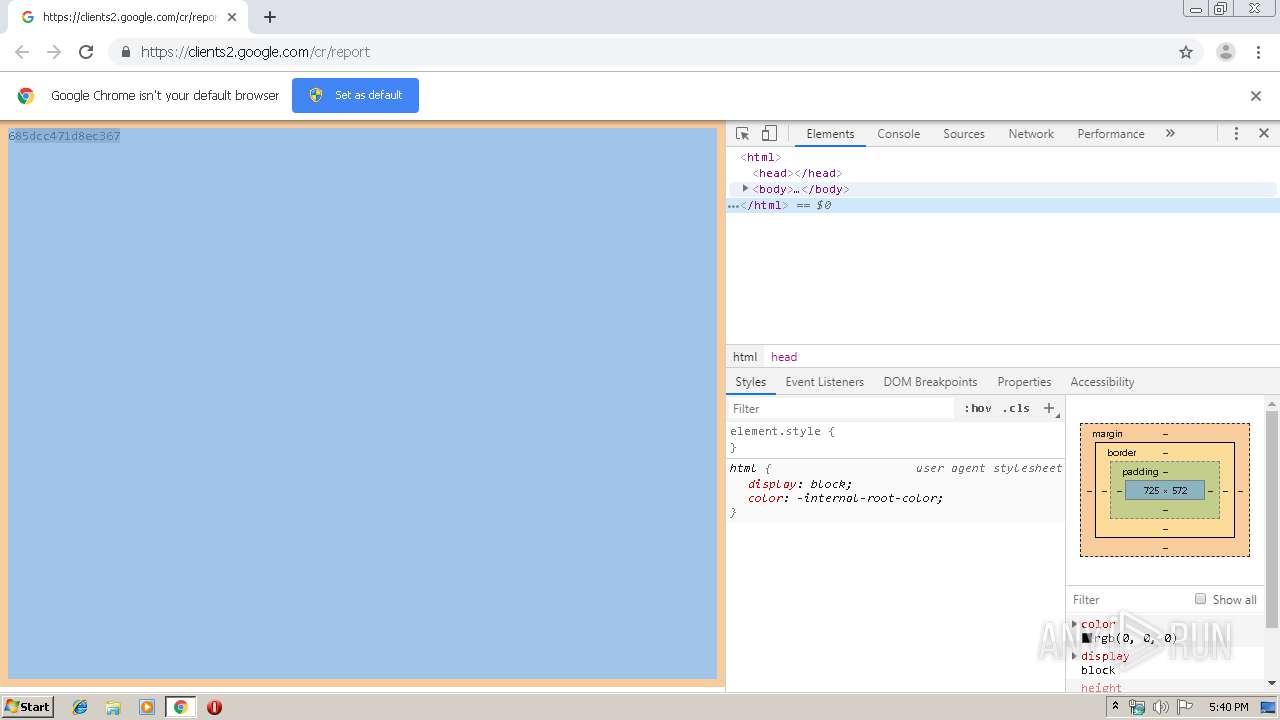Toggle .cls element classes button
The height and width of the screenshot is (720, 1280).
click(x=1016, y=409)
